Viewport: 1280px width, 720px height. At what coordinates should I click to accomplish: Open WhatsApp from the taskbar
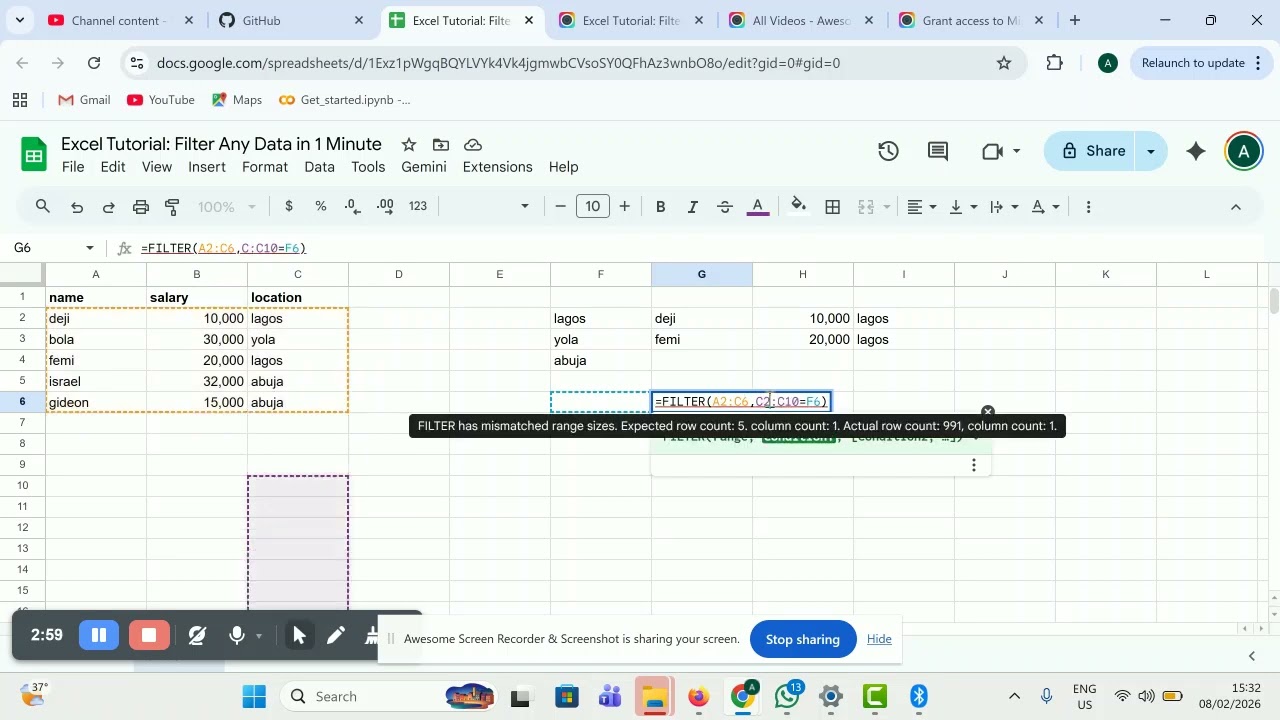pyautogui.click(x=787, y=696)
